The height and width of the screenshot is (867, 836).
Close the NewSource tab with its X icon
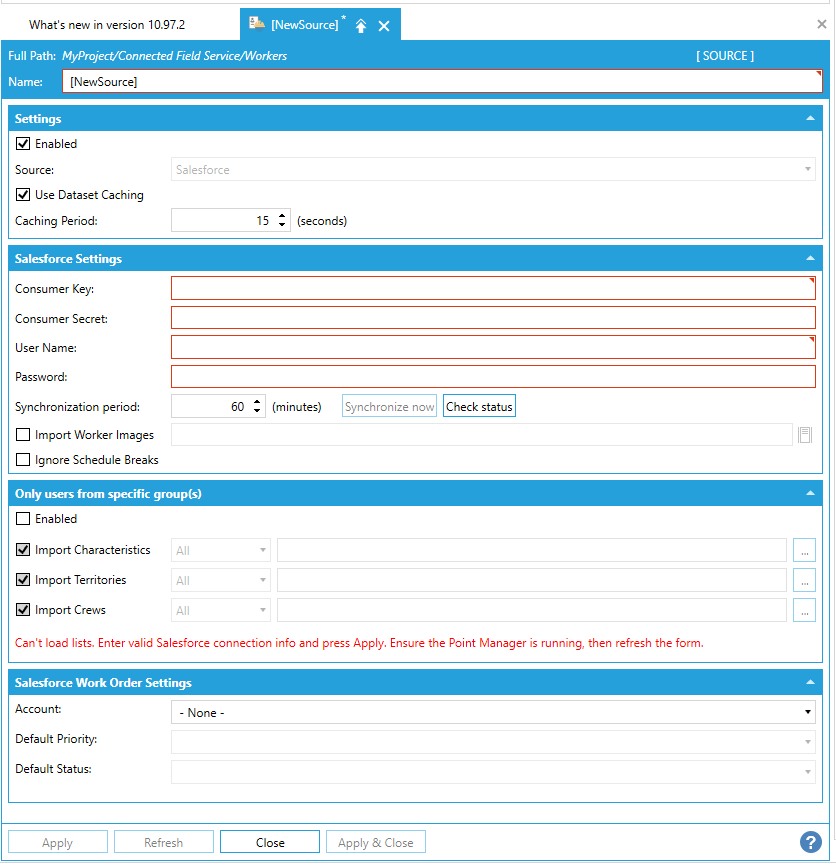click(384, 26)
